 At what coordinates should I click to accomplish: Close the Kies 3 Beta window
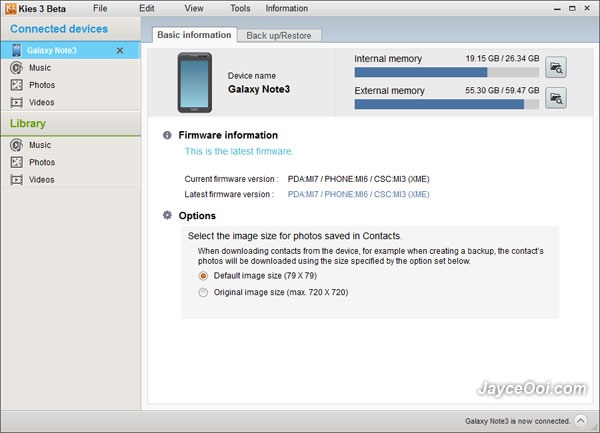point(587,8)
